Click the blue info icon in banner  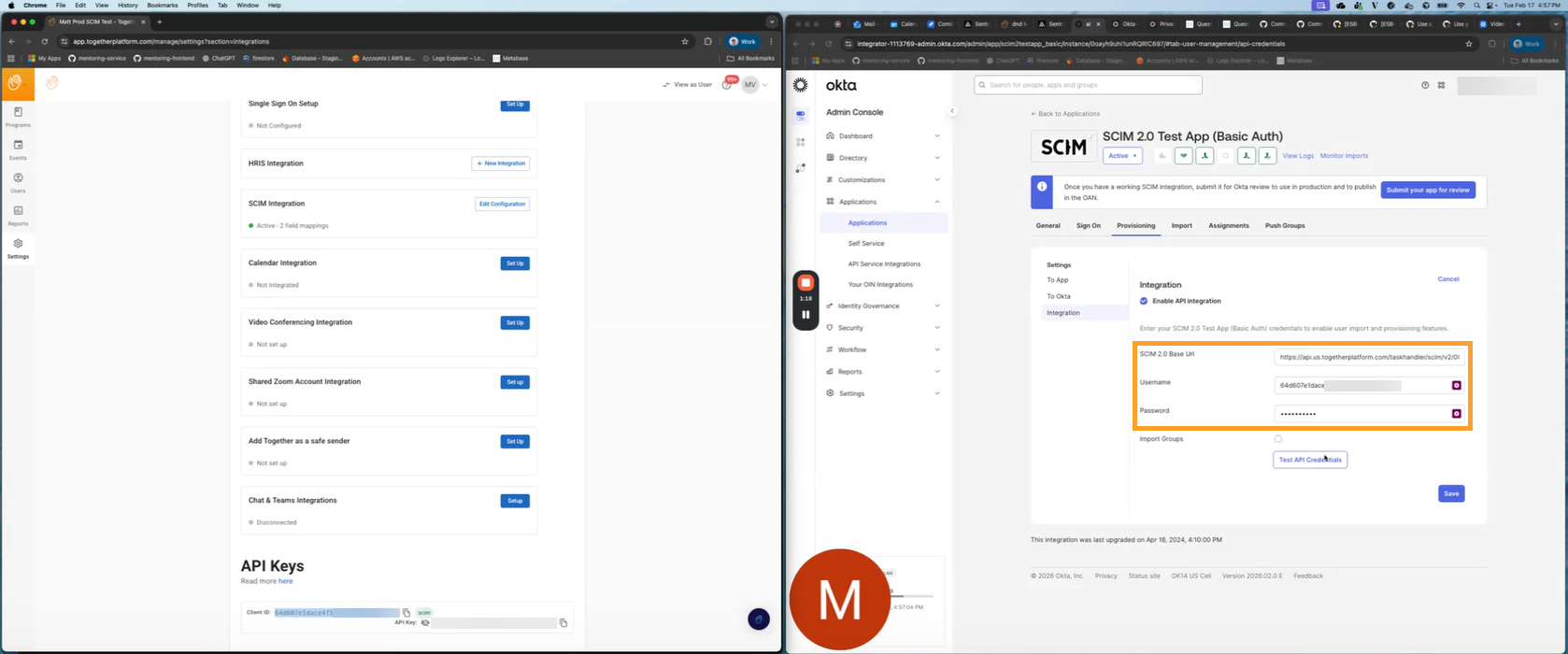[x=1042, y=187]
